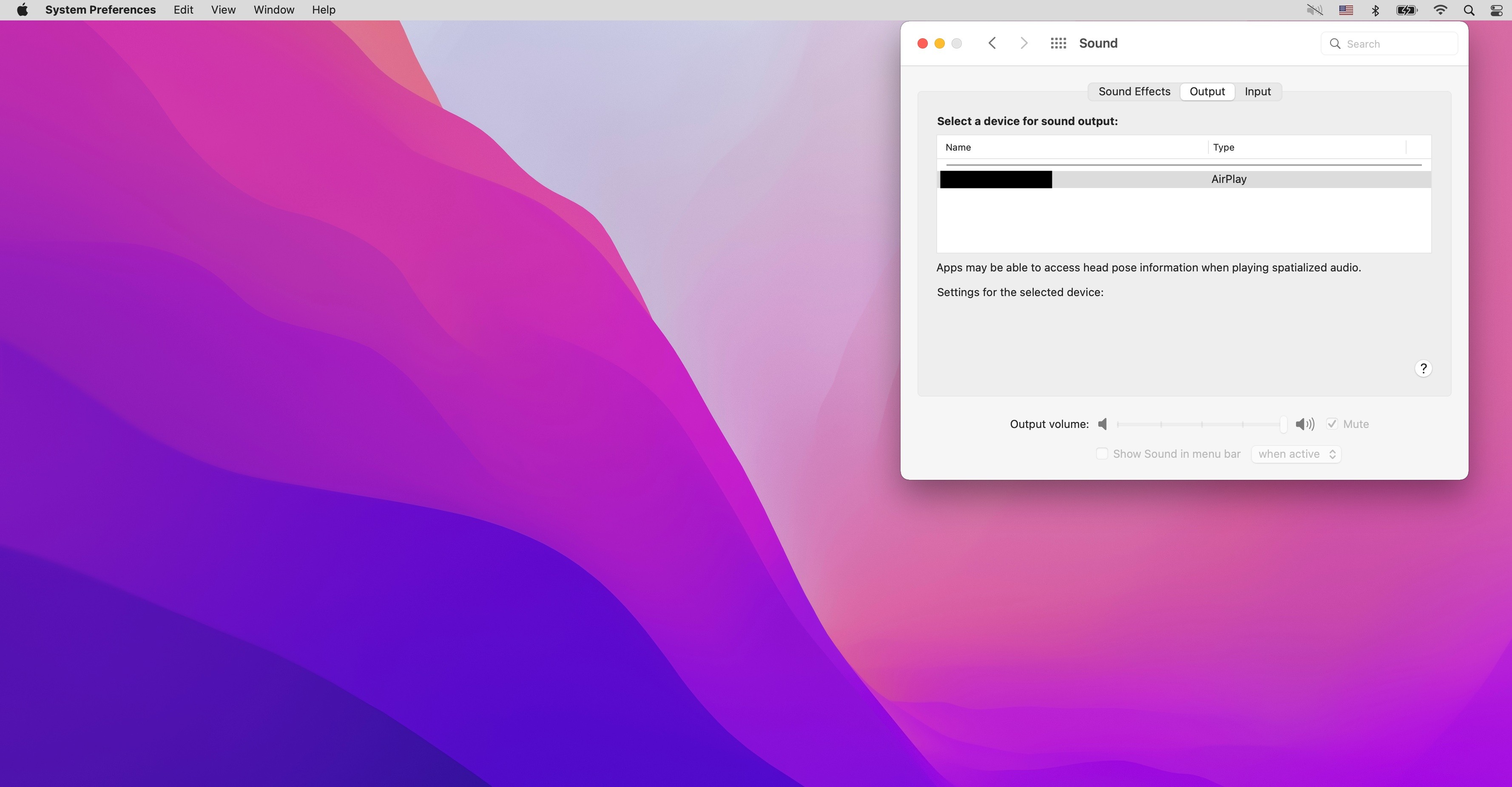The height and width of the screenshot is (787, 1512).
Task: Click the Search field in Sound window
Action: click(1397, 43)
